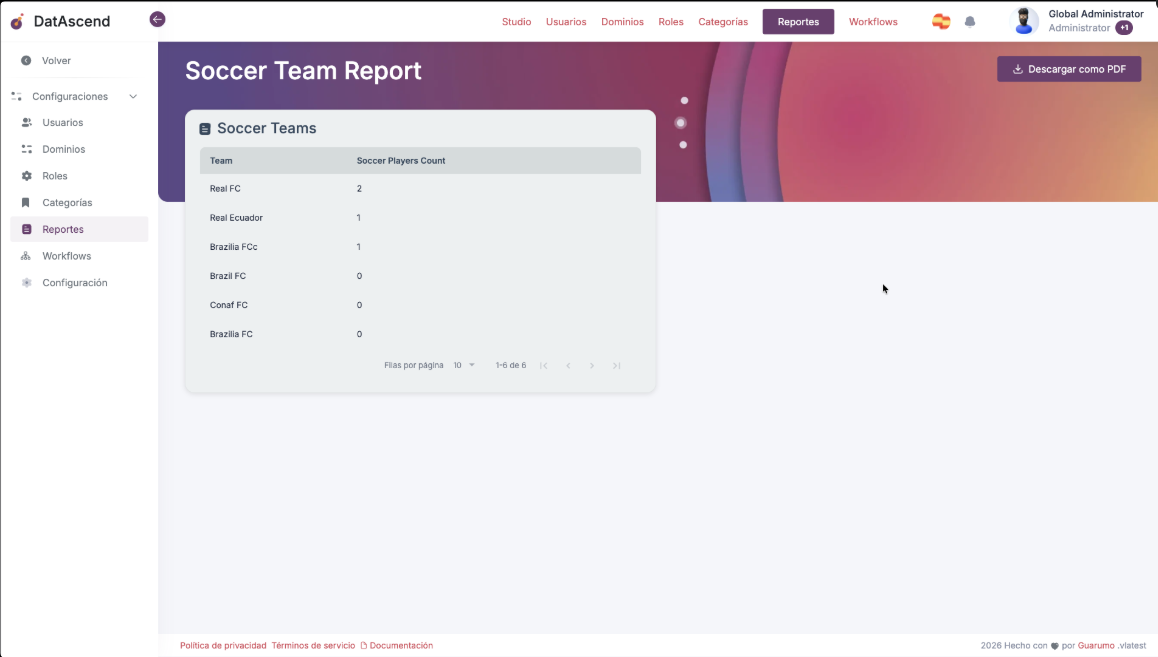The height and width of the screenshot is (657, 1158).
Task: Go to next page of table
Action: click(592, 365)
